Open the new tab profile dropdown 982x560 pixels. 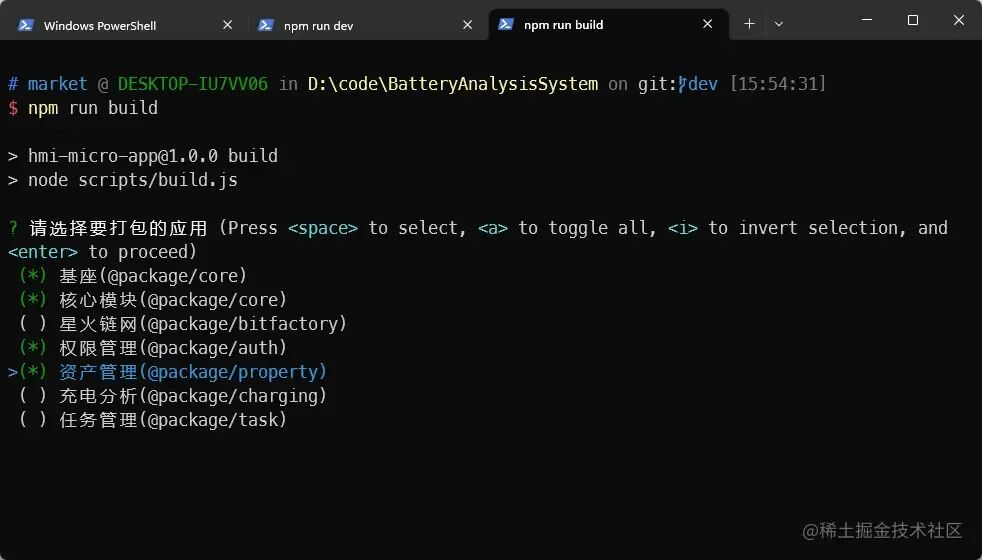(778, 24)
